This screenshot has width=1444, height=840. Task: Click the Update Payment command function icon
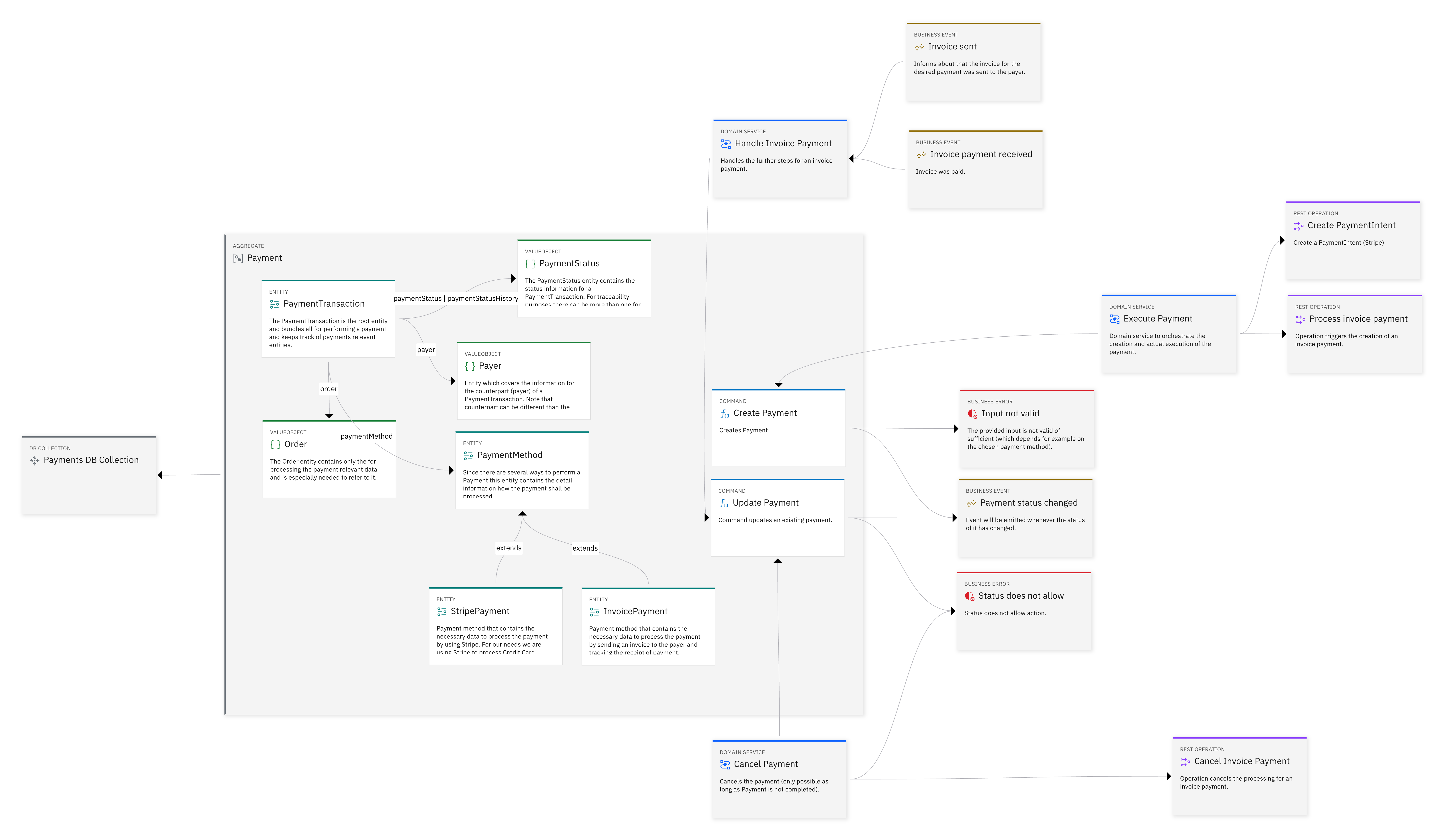724,503
